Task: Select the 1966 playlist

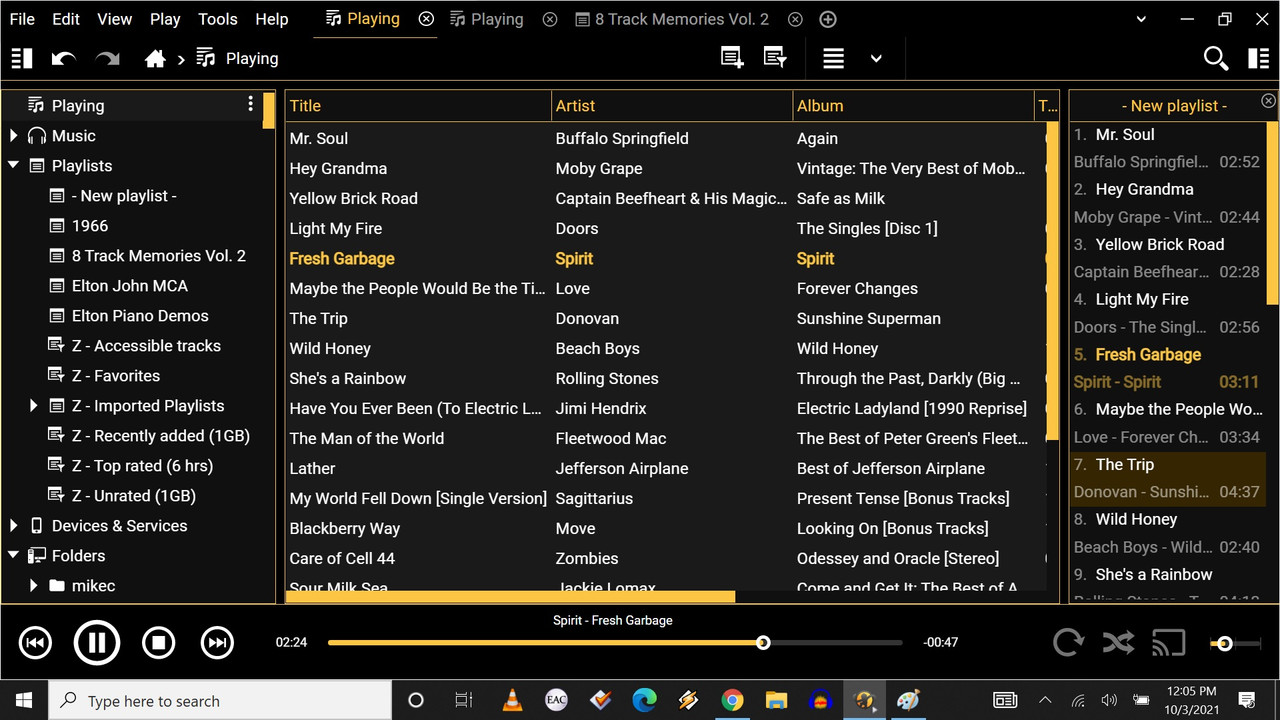Action: point(90,226)
